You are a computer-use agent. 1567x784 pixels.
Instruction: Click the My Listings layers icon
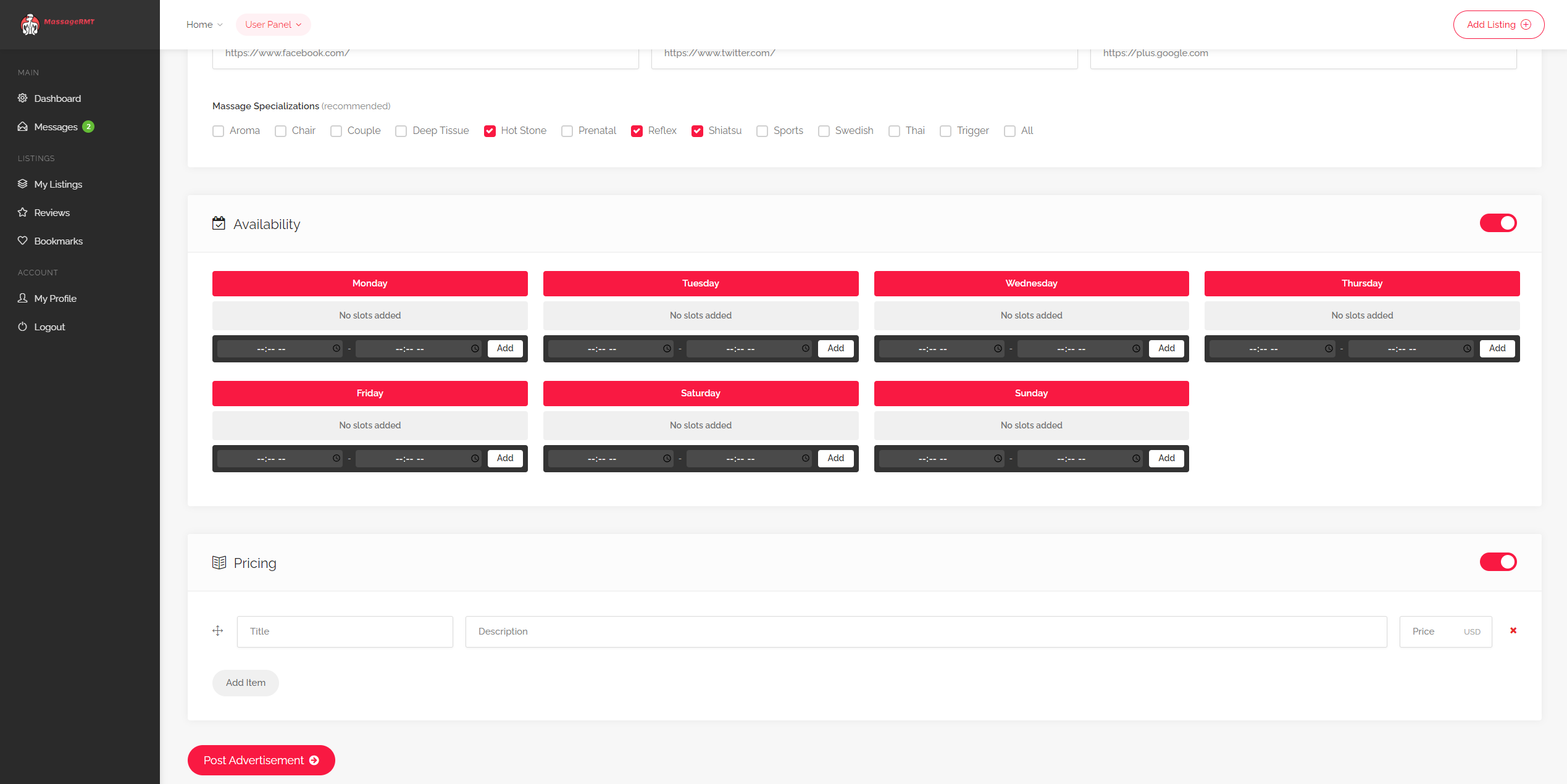[23, 184]
